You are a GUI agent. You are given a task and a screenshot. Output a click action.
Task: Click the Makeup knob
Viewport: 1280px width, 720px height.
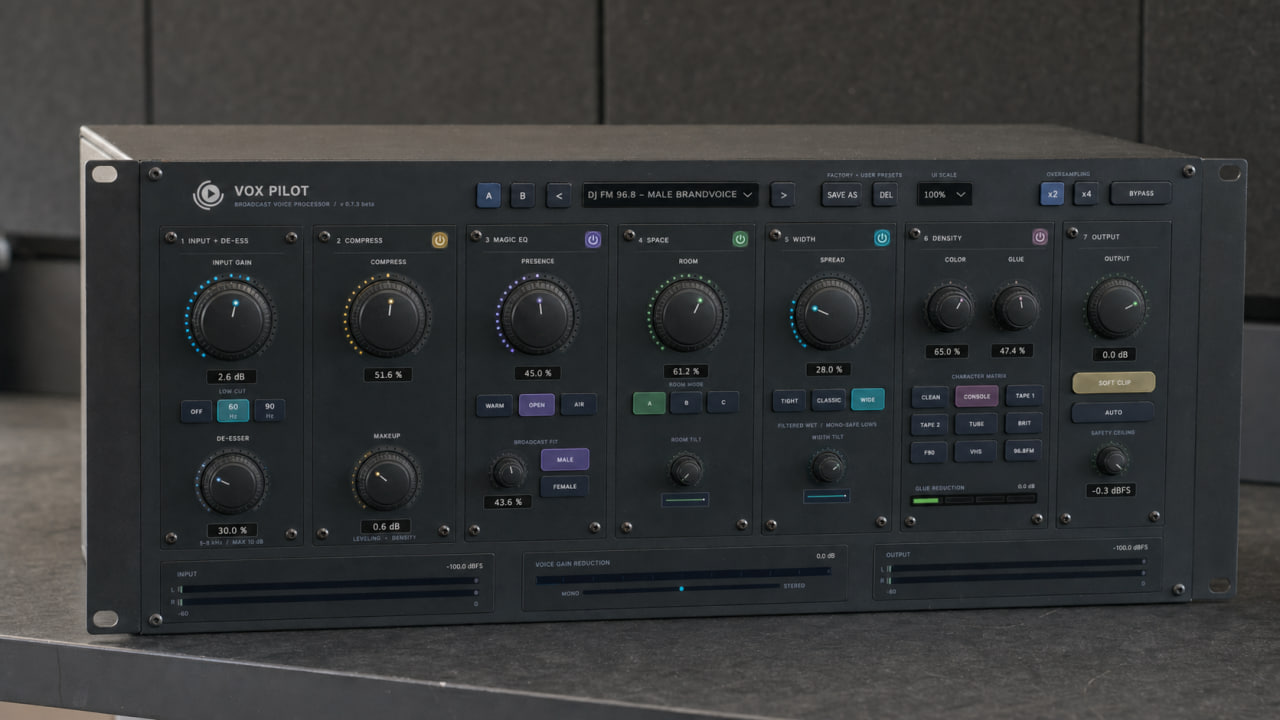[386, 479]
